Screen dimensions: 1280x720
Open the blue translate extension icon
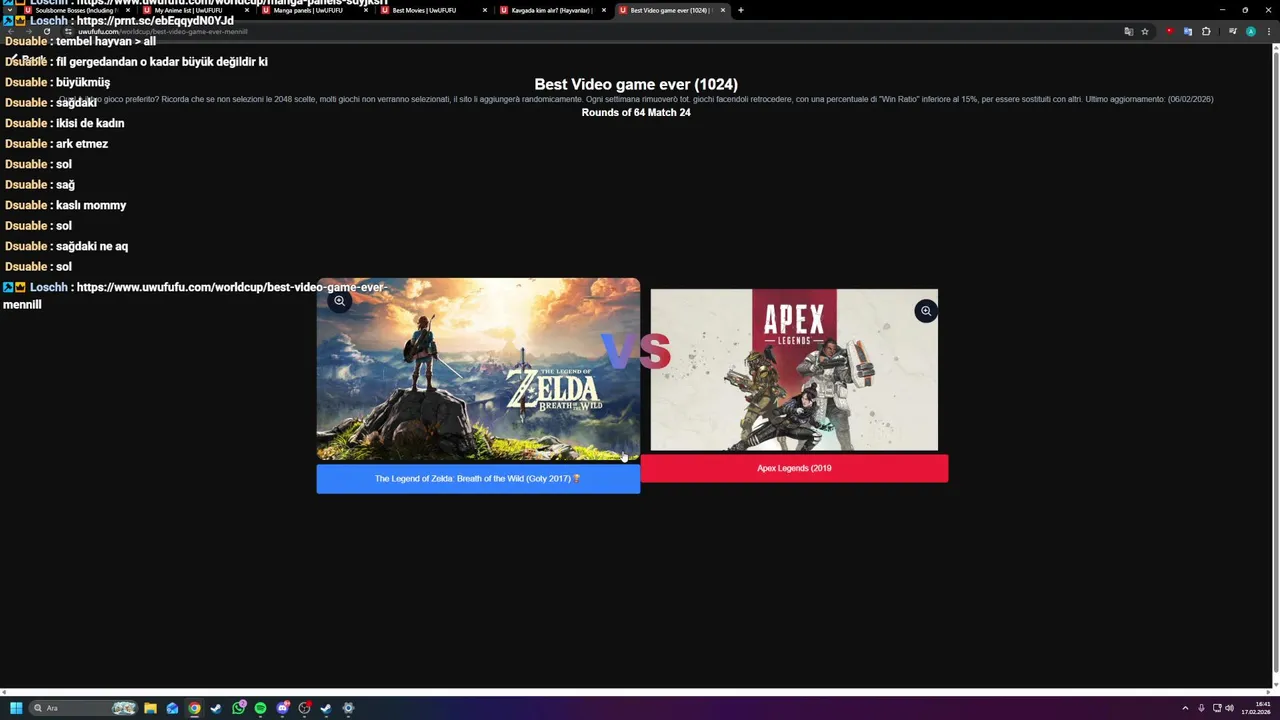pyautogui.click(x=1188, y=31)
